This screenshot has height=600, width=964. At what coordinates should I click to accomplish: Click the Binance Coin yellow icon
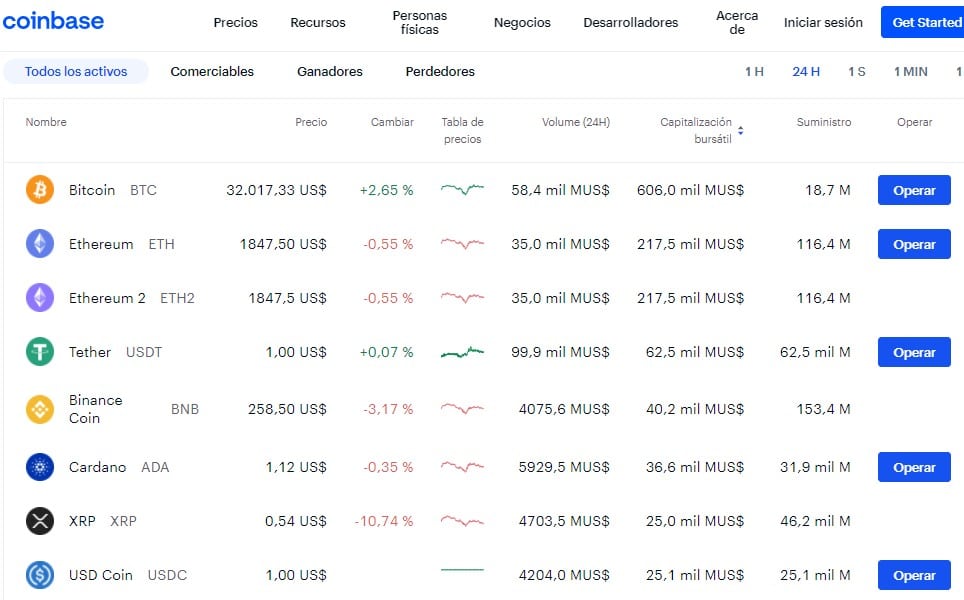point(40,409)
